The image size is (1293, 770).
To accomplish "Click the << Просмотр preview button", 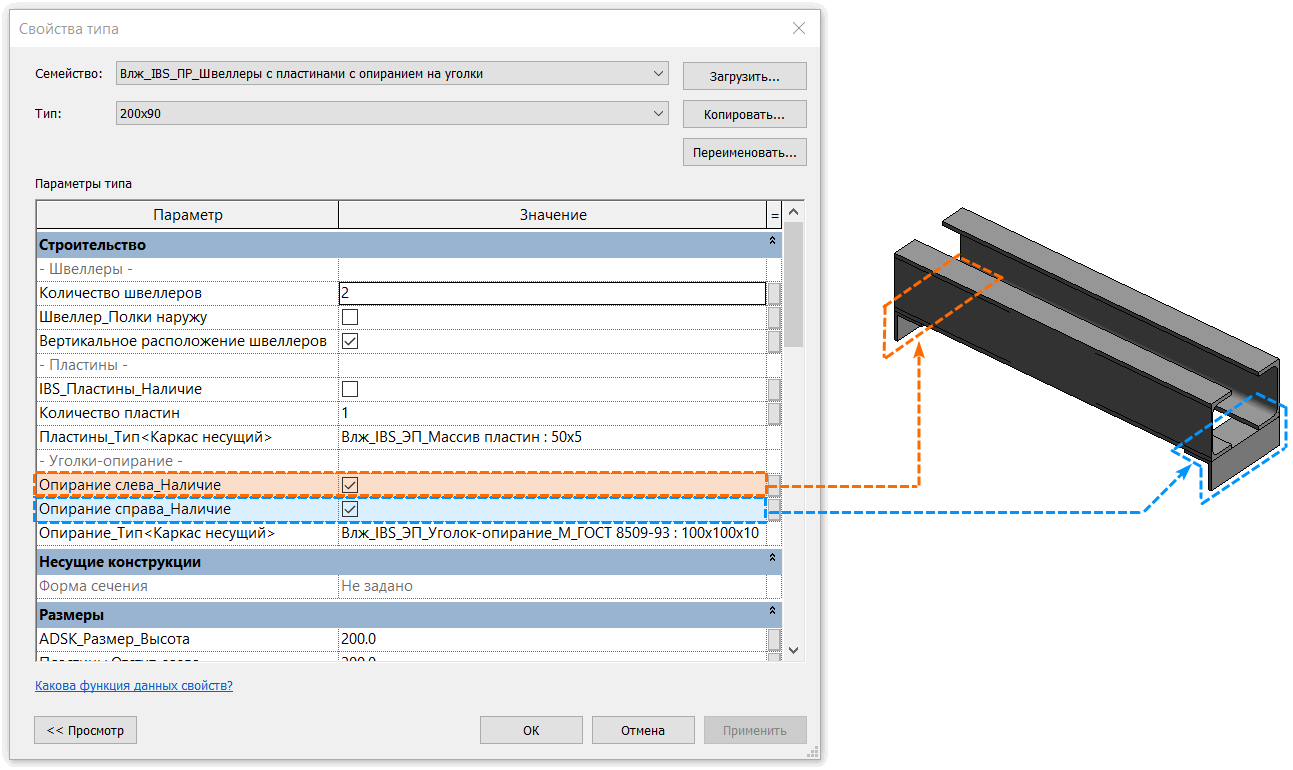I will click(x=85, y=730).
